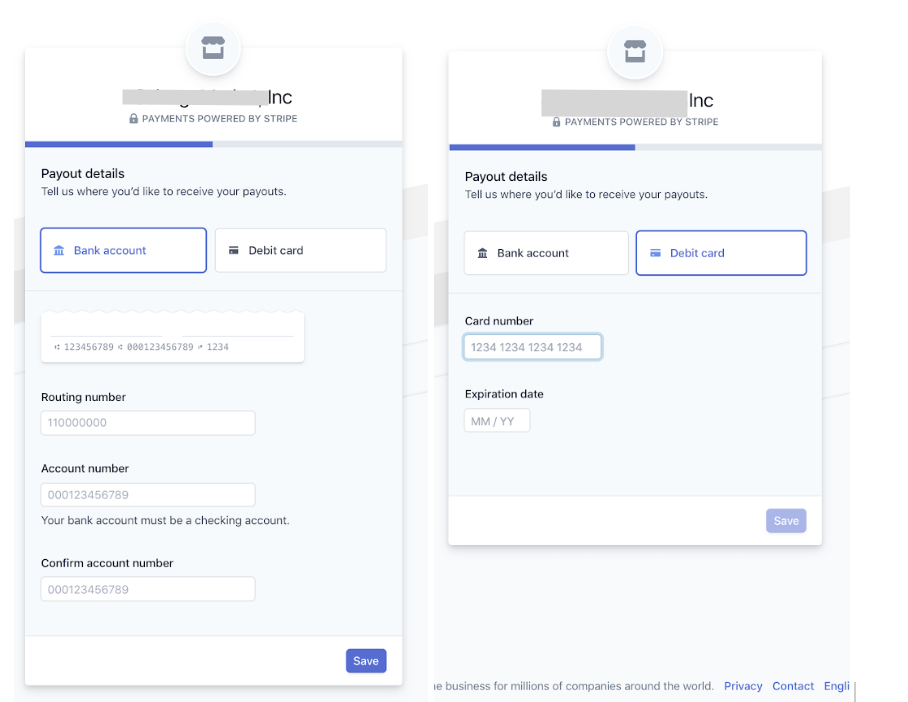Focus the Account number field
The width and height of the screenshot is (908, 702).
coord(148,495)
